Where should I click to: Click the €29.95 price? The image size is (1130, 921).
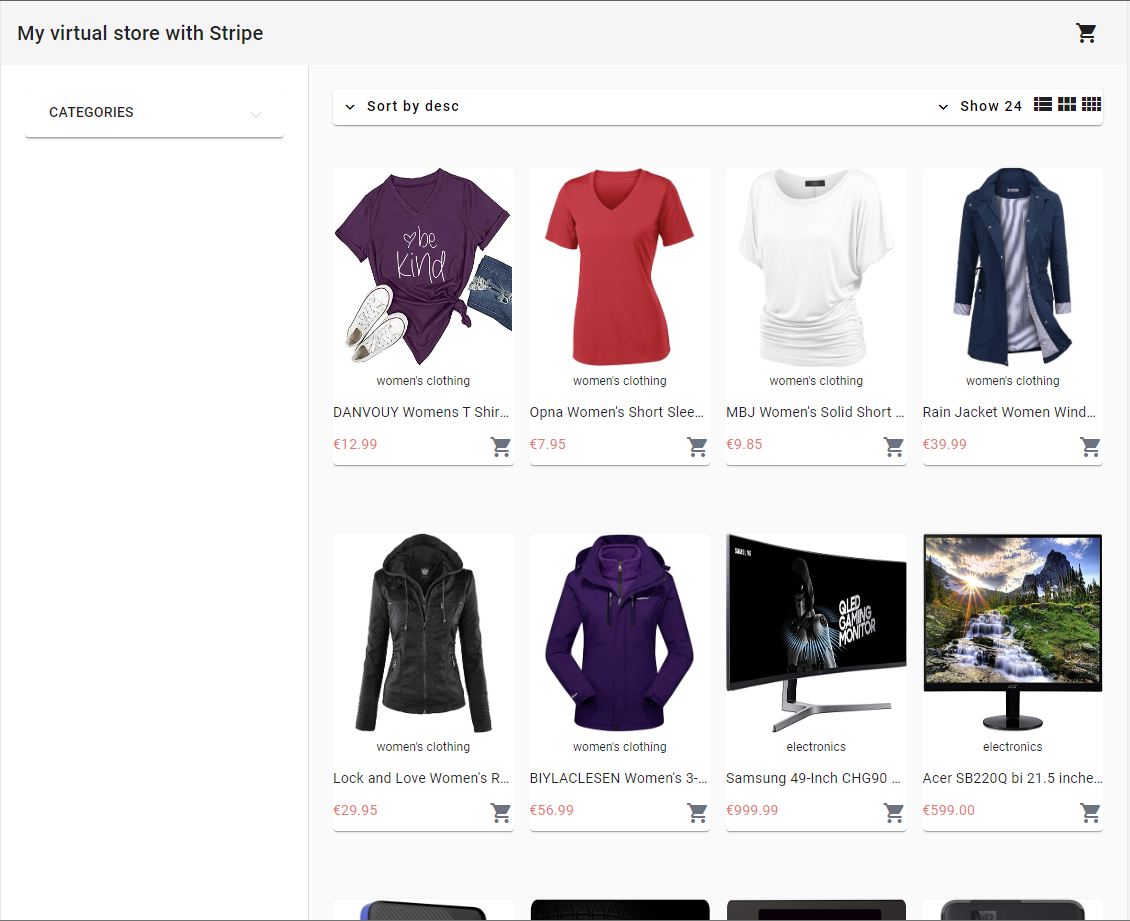355,810
